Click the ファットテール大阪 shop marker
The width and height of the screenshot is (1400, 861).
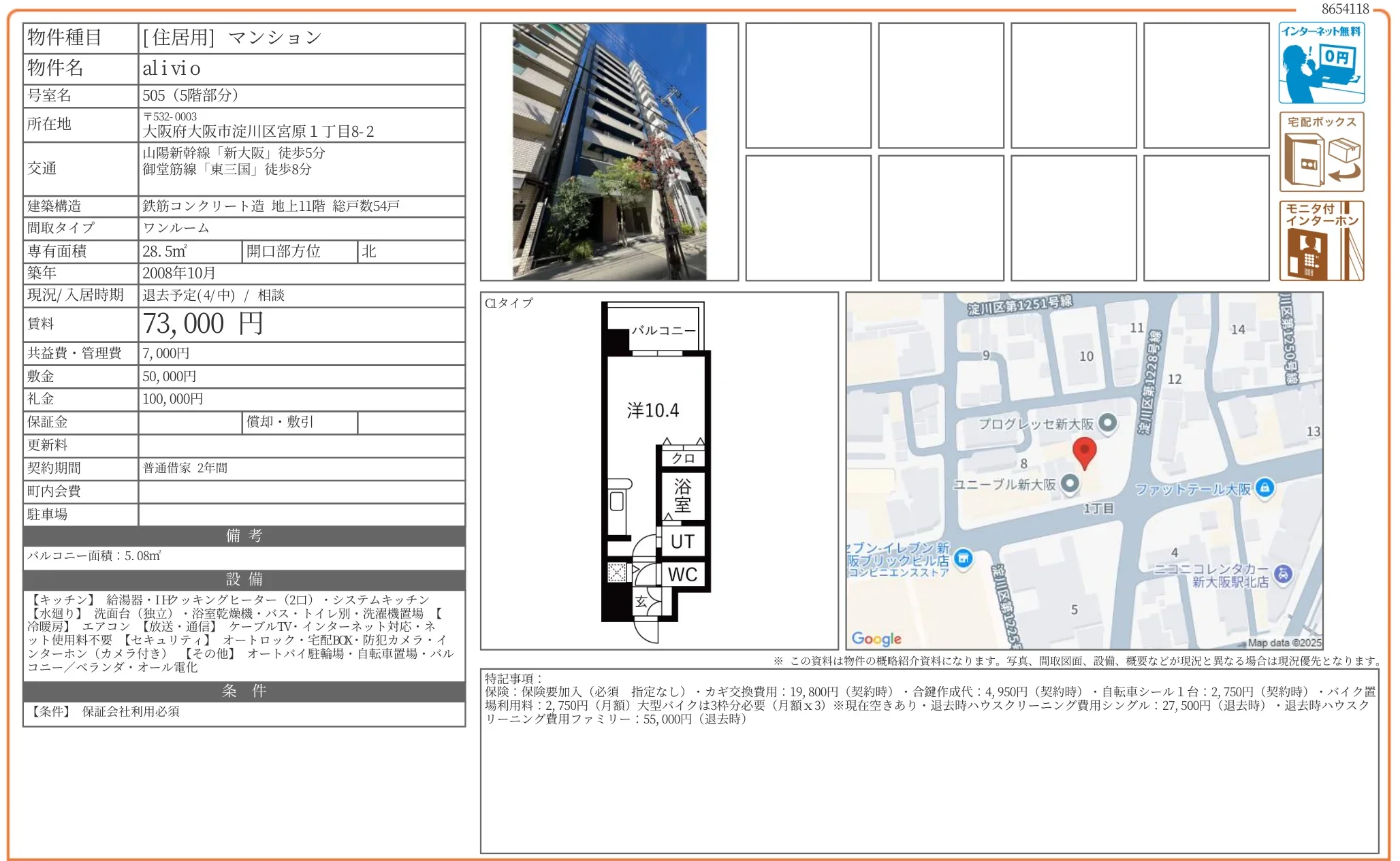pos(1264,487)
